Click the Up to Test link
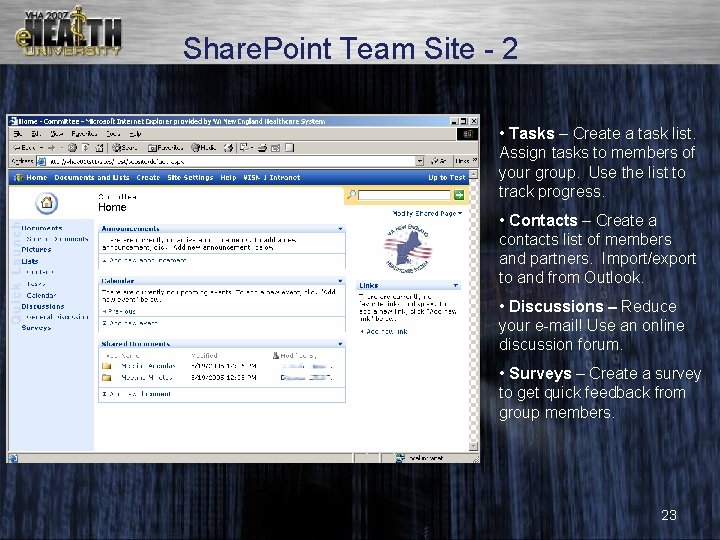Screen dimensions: 720x540 (446, 178)
